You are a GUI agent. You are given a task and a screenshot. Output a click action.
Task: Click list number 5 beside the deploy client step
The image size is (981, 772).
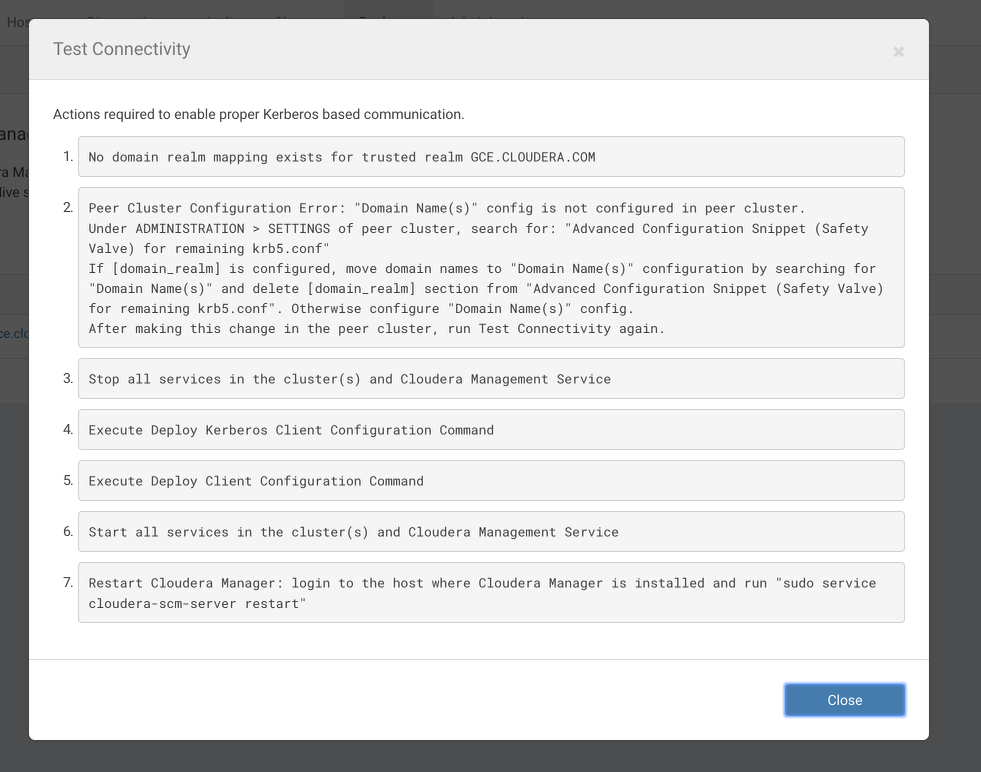coord(68,480)
